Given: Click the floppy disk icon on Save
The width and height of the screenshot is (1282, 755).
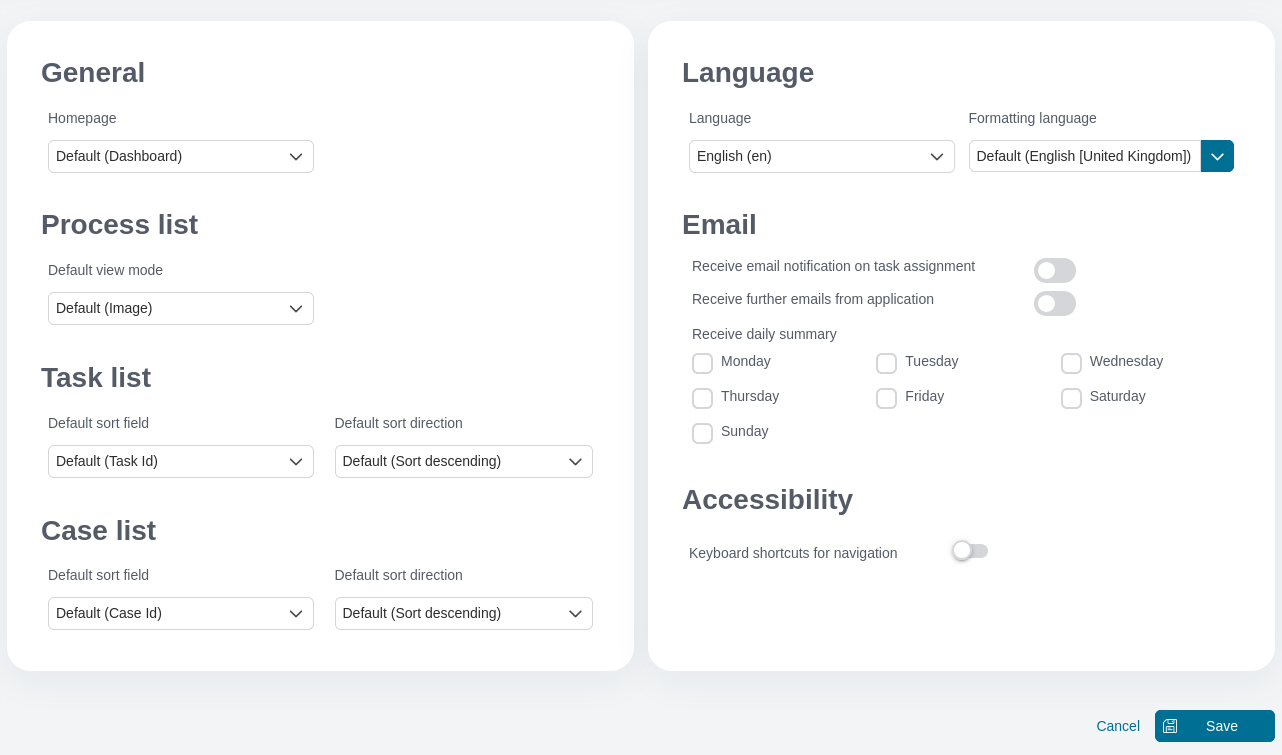Looking at the screenshot, I should pos(1170,726).
